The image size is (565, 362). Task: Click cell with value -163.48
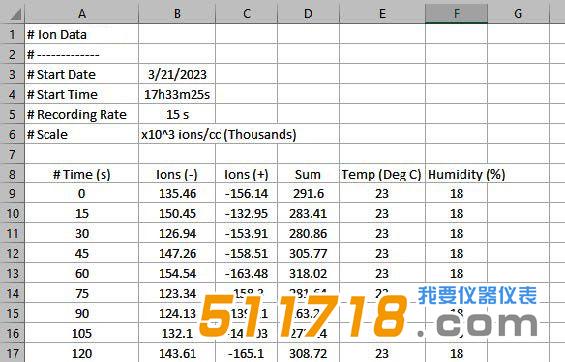click(246, 273)
